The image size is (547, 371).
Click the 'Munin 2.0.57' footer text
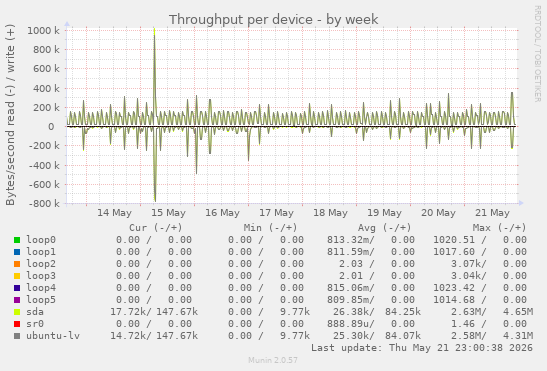(273, 360)
